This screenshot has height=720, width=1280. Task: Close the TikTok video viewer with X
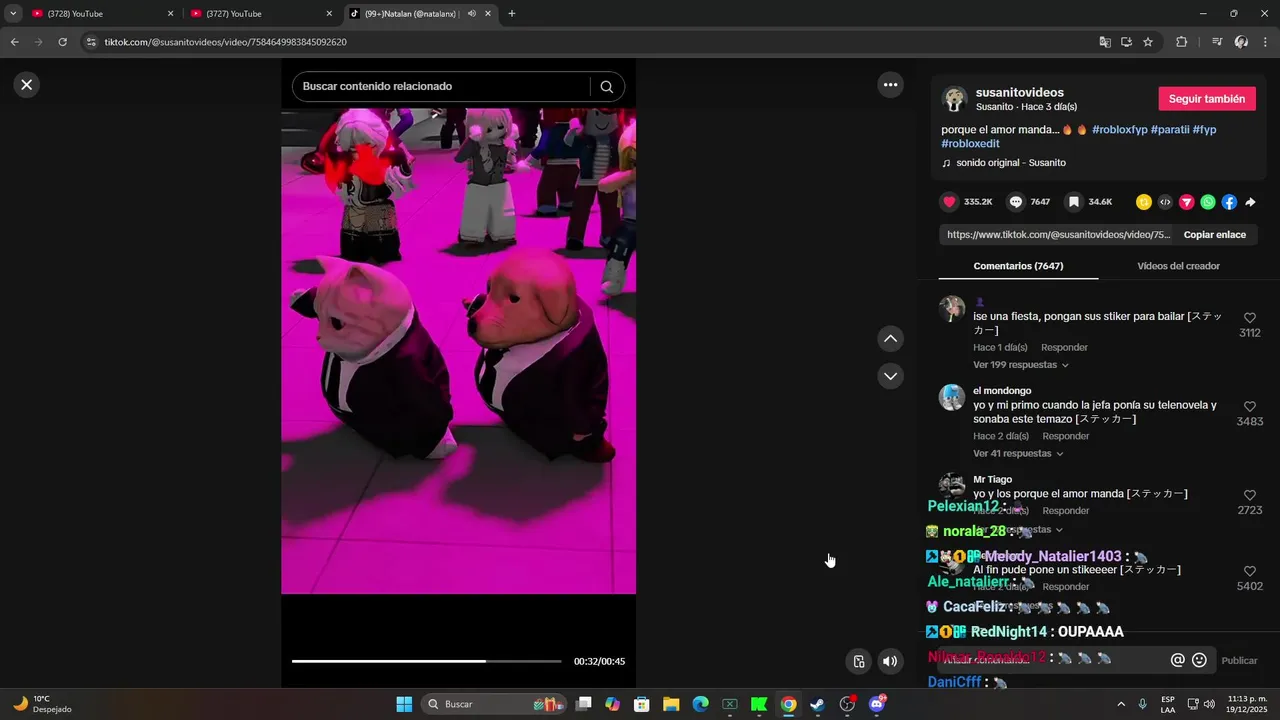27,85
